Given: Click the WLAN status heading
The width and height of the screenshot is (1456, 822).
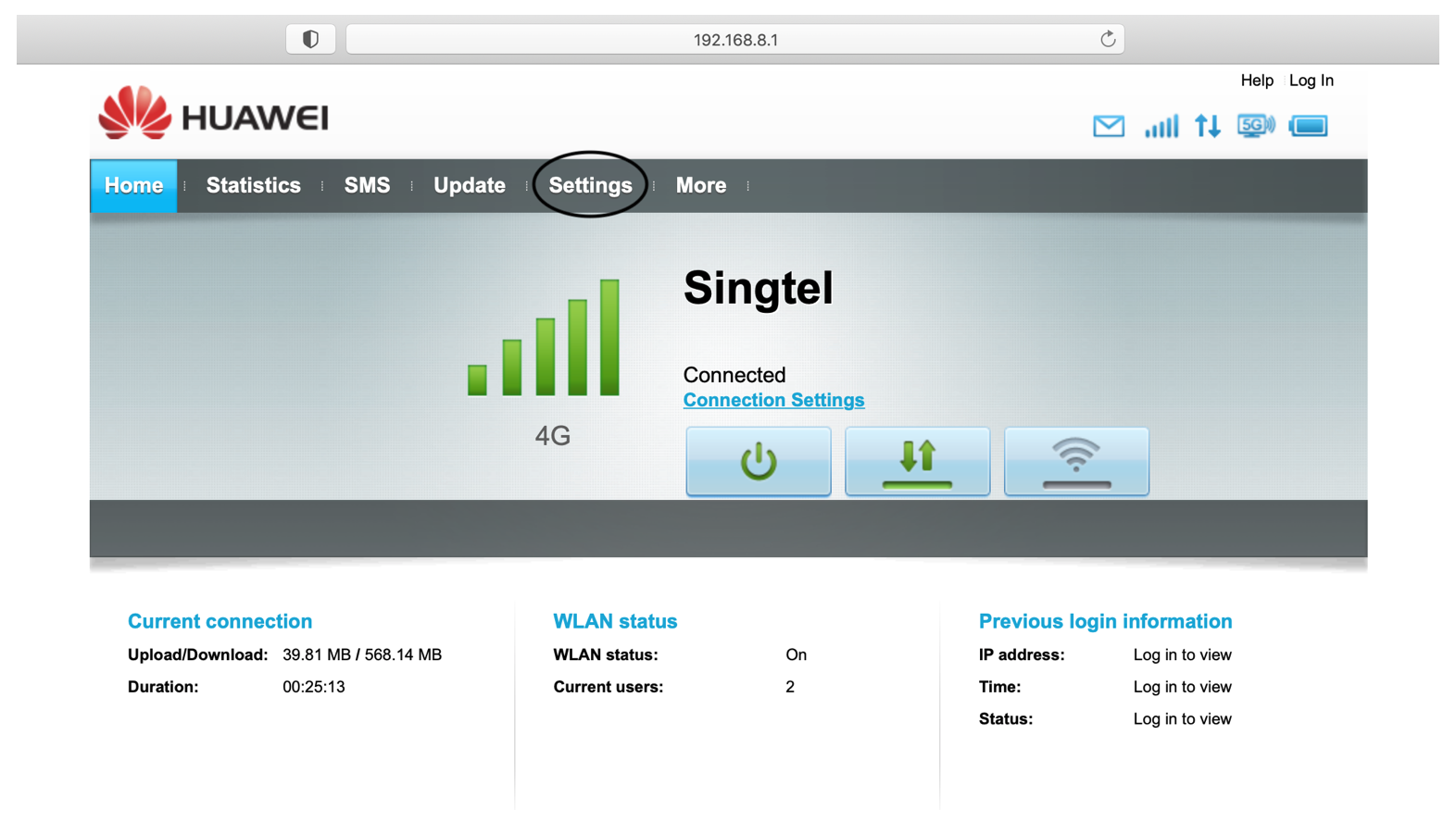Looking at the screenshot, I should 615,621.
